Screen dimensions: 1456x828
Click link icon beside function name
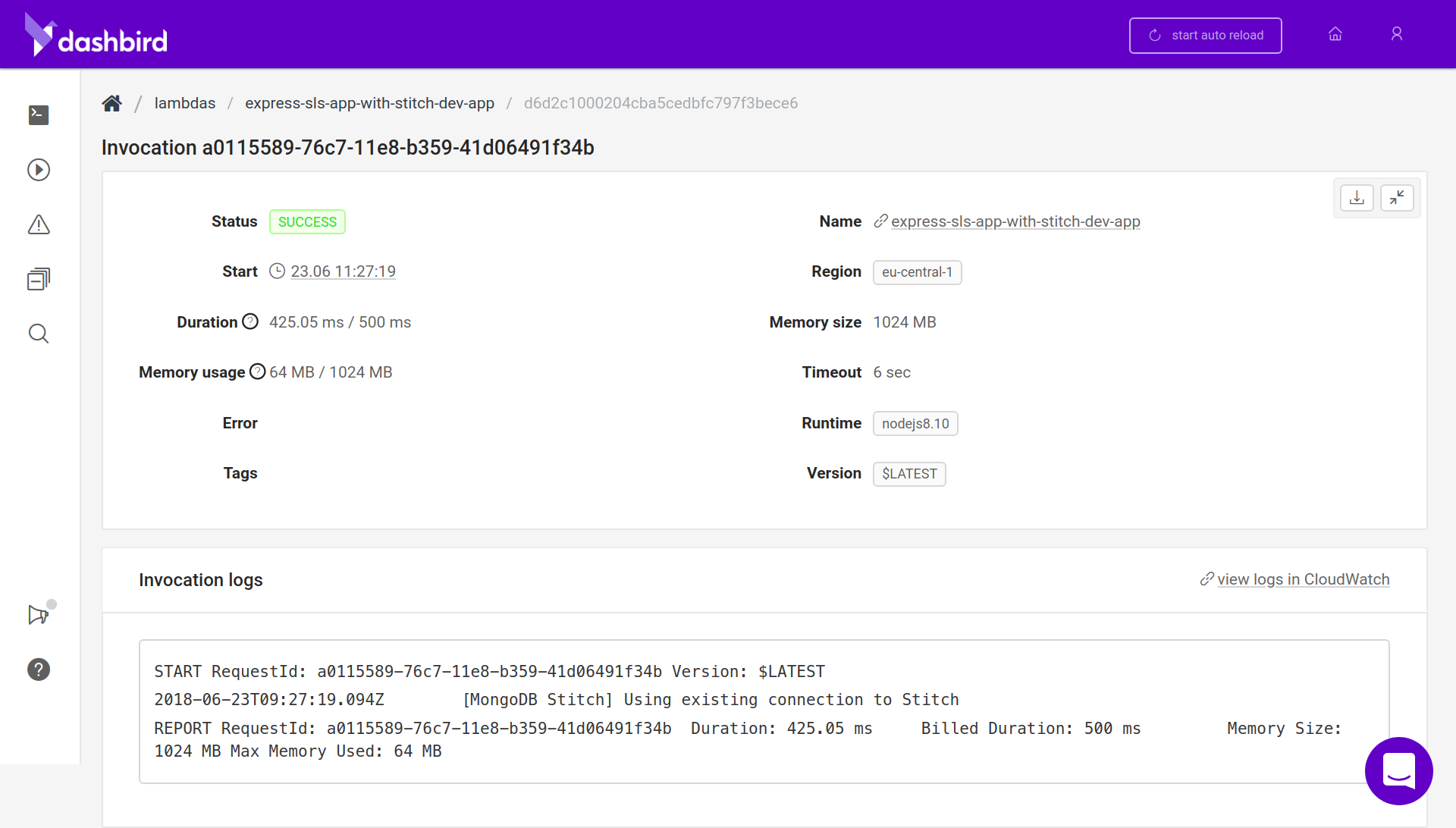(x=880, y=221)
